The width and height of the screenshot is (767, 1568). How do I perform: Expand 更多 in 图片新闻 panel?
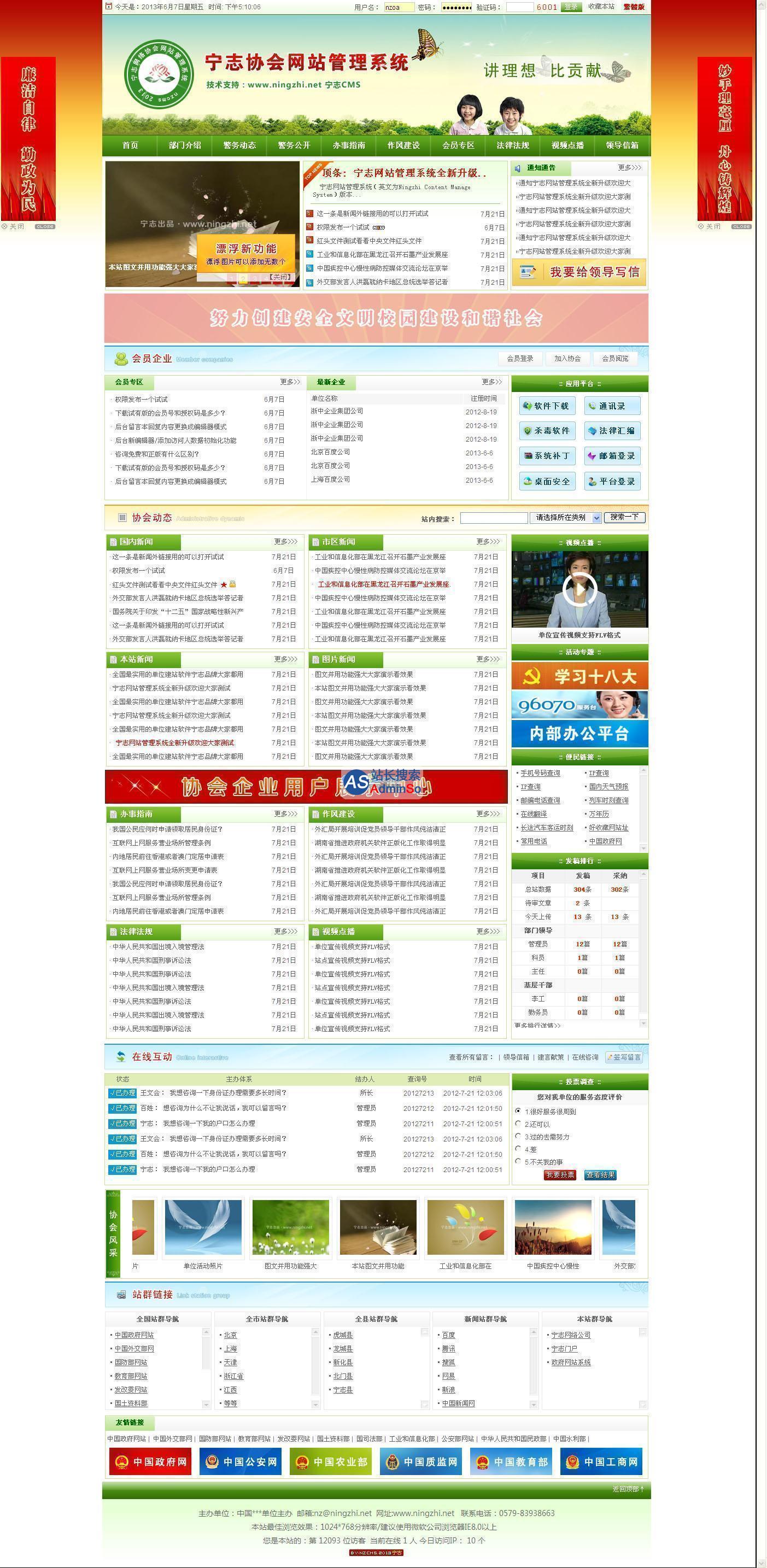(x=488, y=659)
